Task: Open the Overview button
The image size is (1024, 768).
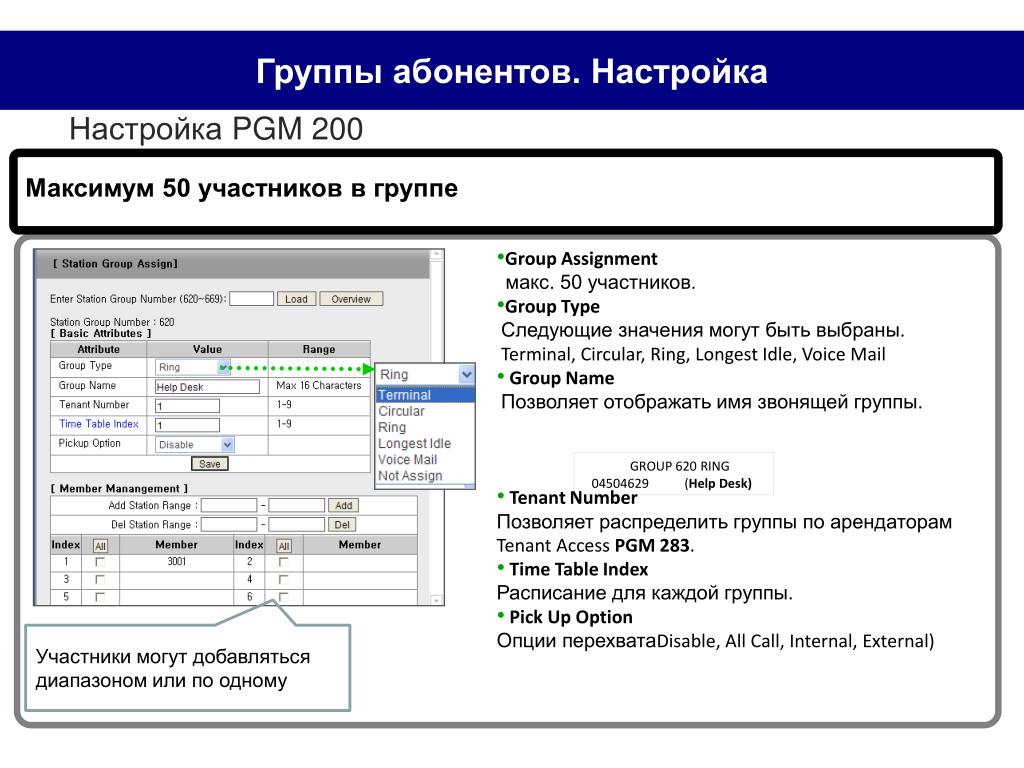Action: (351, 299)
